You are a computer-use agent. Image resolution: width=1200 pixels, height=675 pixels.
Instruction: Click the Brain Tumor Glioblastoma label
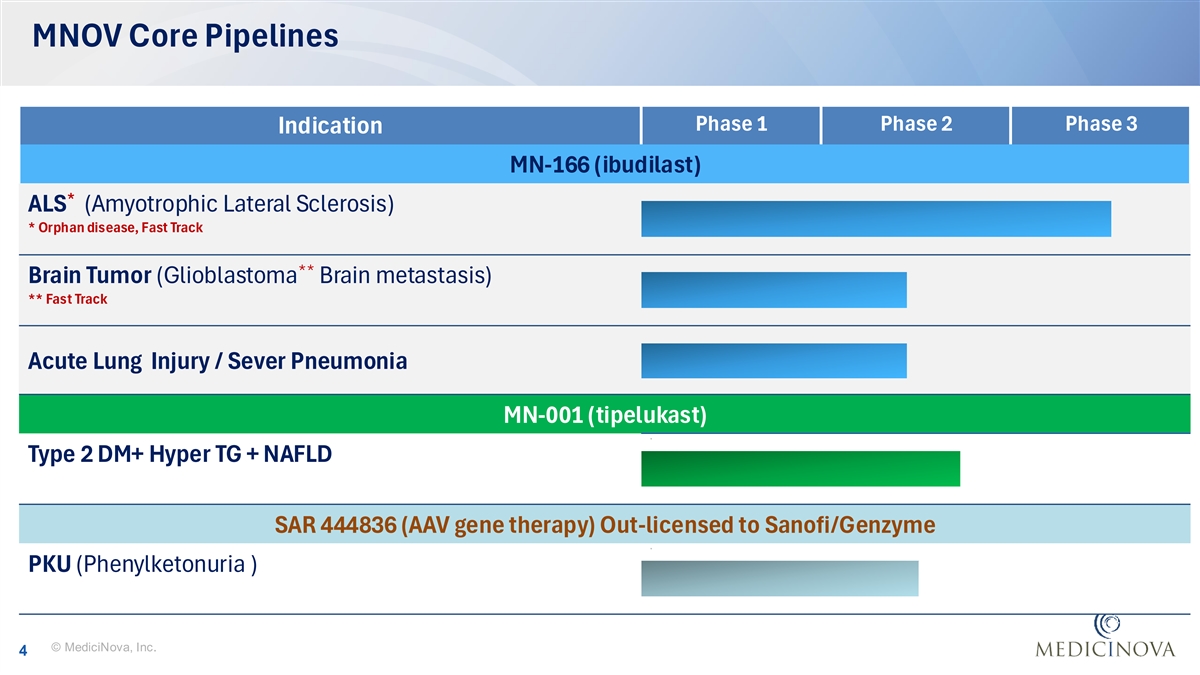click(x=260, y=276)
